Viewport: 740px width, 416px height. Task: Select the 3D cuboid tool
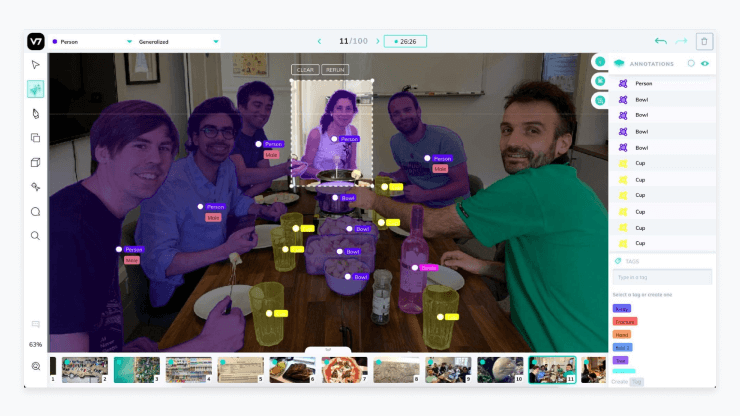pyautogui.click(x=35, y=162)
